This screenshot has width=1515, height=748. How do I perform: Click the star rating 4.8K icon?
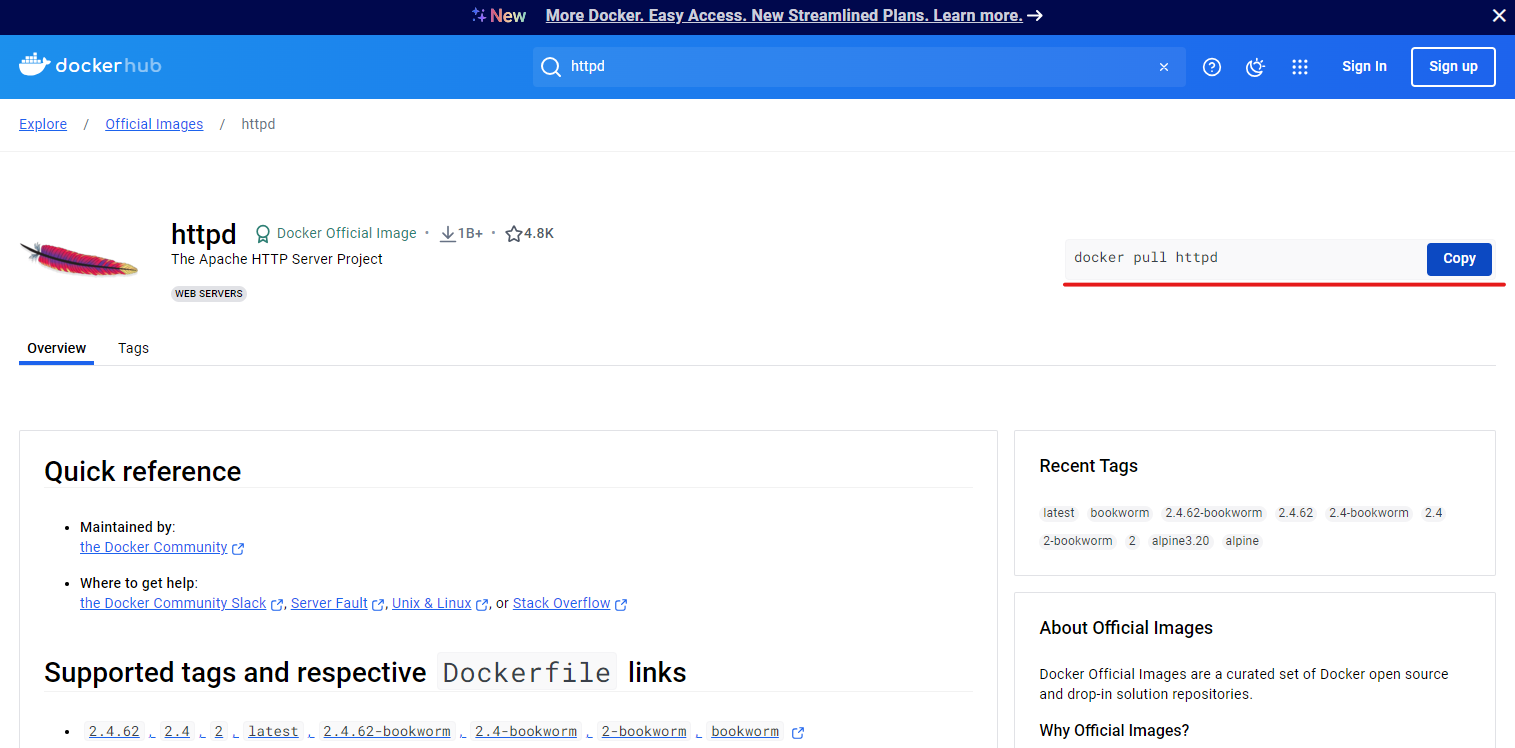tap(514, 234)
